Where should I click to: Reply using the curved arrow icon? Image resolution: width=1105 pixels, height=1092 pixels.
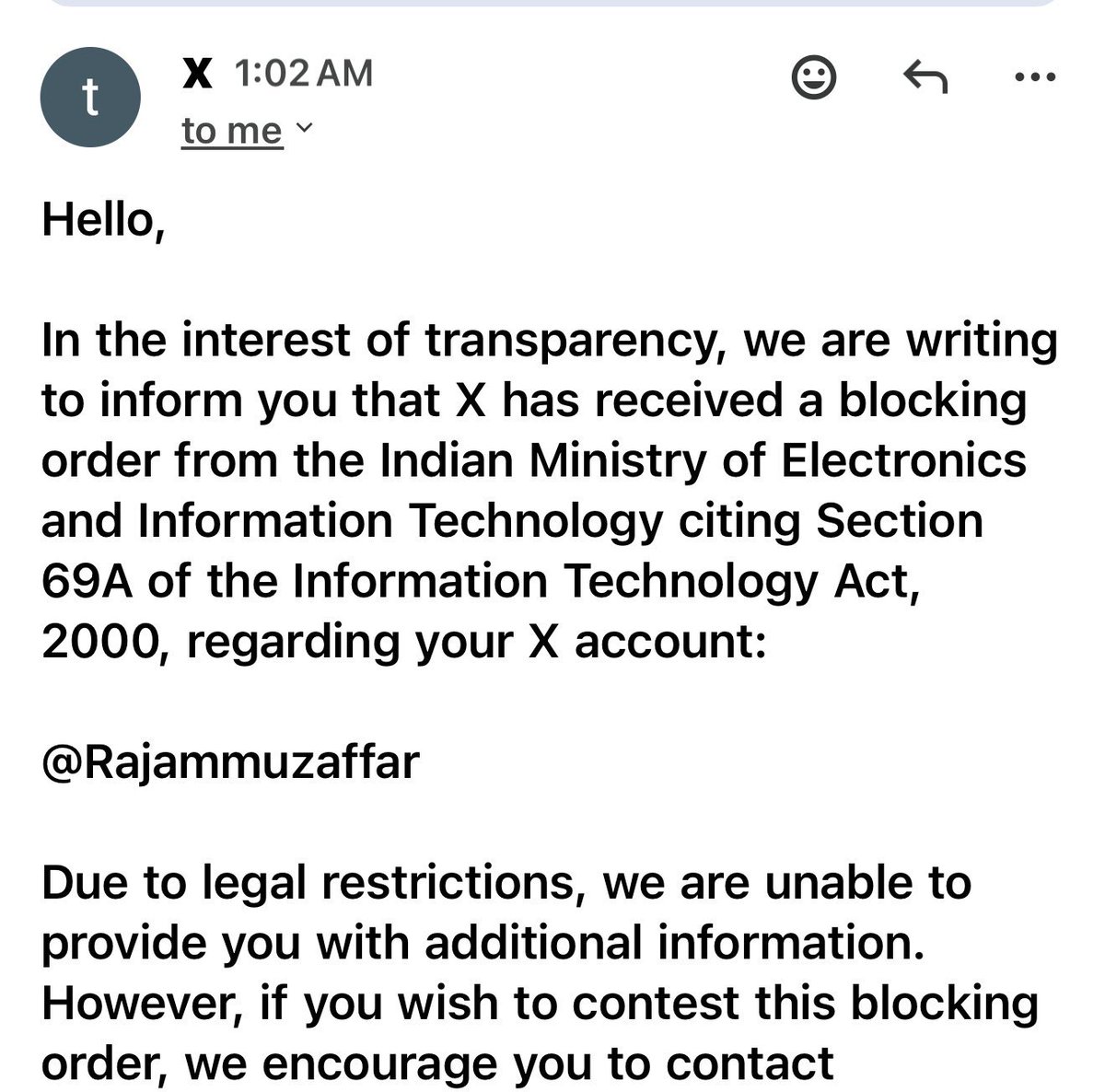[x=924, y=78]
